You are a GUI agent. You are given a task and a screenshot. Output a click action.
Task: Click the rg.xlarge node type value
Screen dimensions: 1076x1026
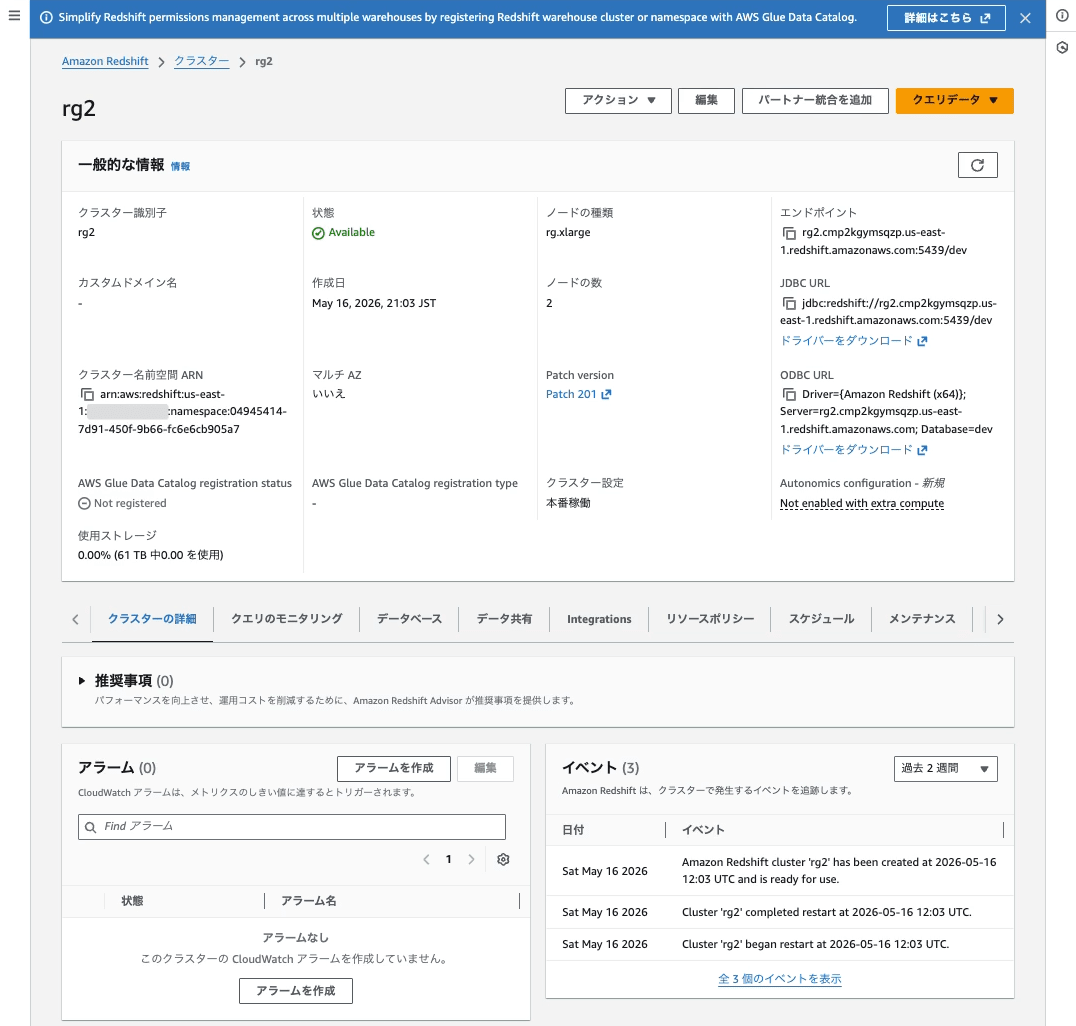[568, 232]
